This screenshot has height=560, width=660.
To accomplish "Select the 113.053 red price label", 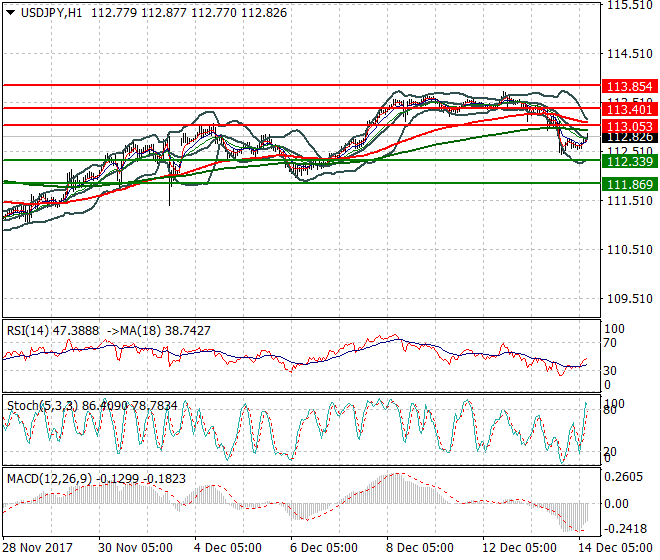I will 630,126.
